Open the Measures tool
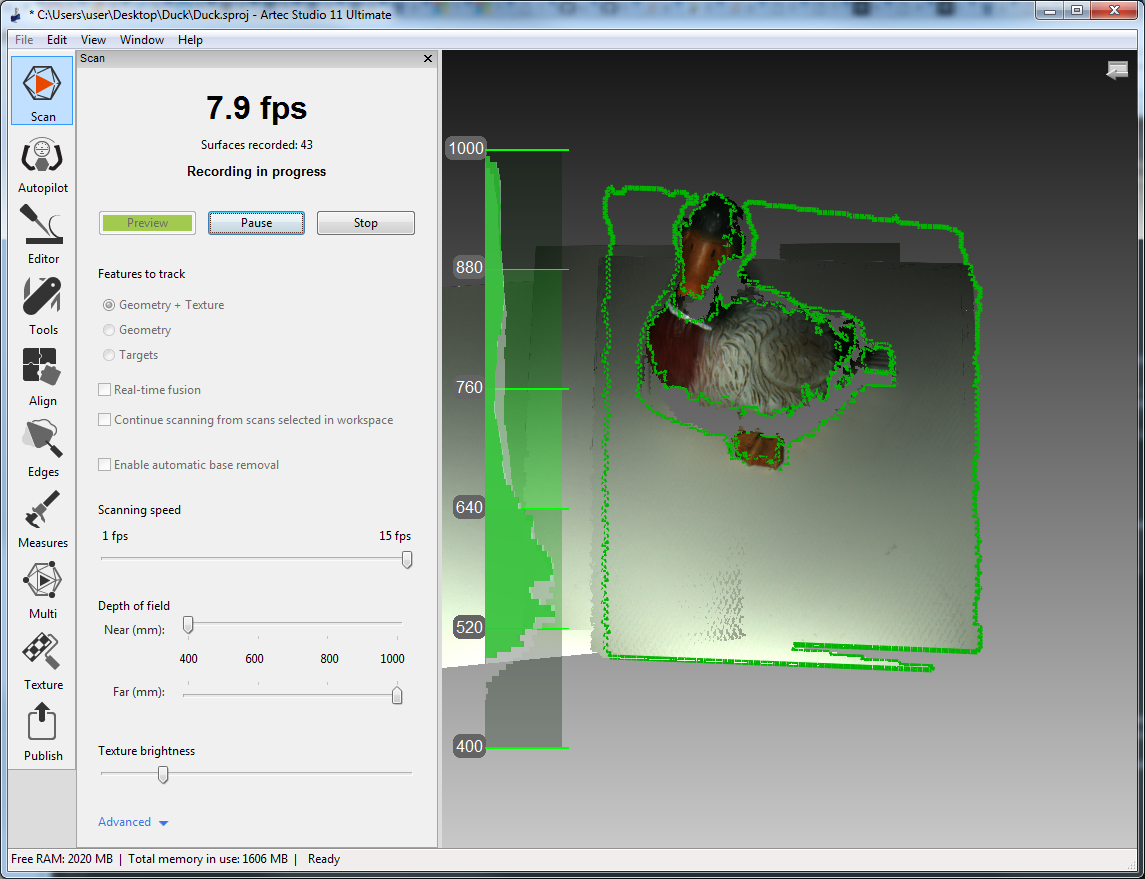 click(x=42, y=519)
